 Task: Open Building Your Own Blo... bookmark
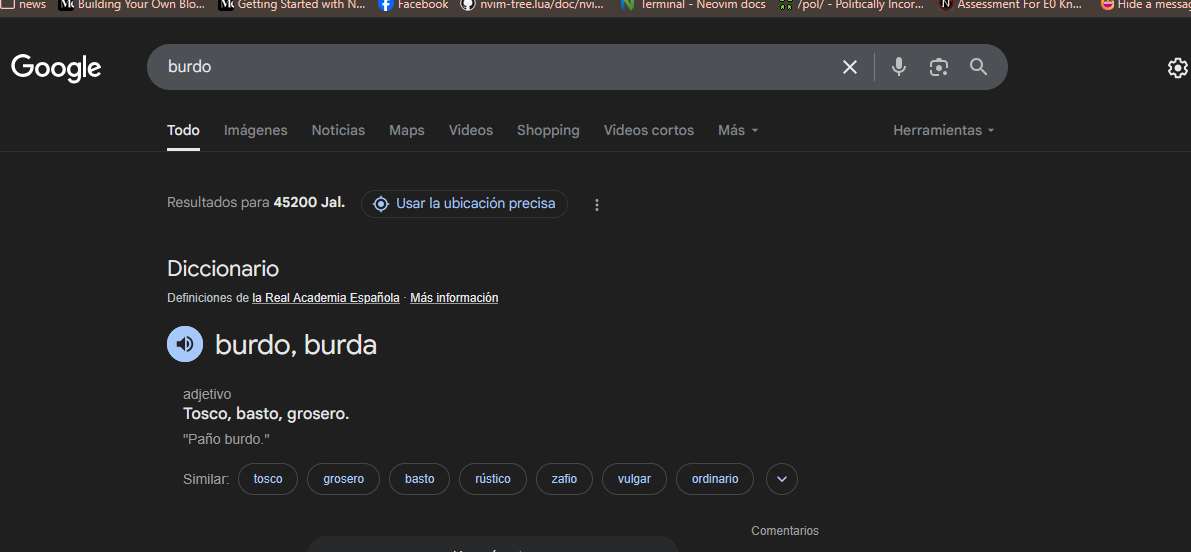[131, 5]
